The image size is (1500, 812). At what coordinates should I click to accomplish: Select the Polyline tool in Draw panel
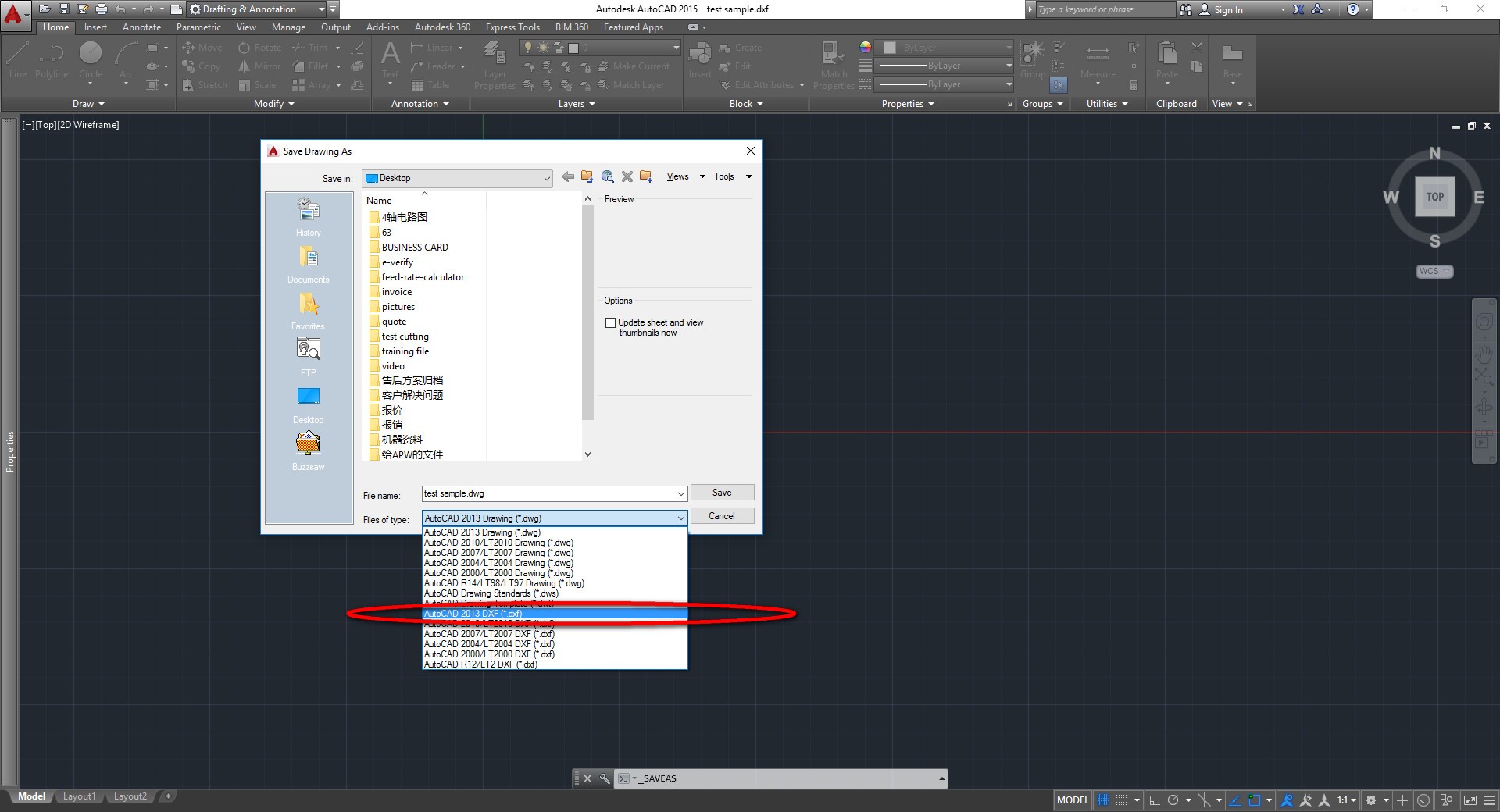click(52, 59)
